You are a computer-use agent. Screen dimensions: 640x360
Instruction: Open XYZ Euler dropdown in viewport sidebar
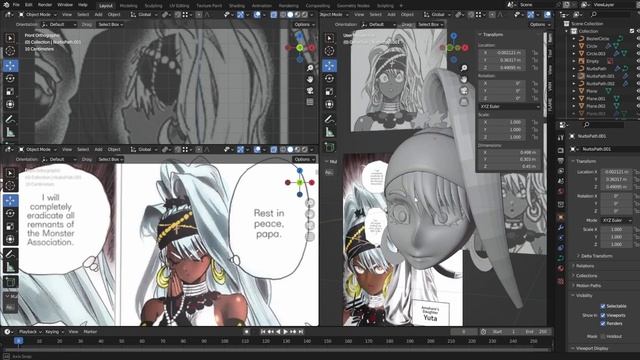(x=509, y=106)
